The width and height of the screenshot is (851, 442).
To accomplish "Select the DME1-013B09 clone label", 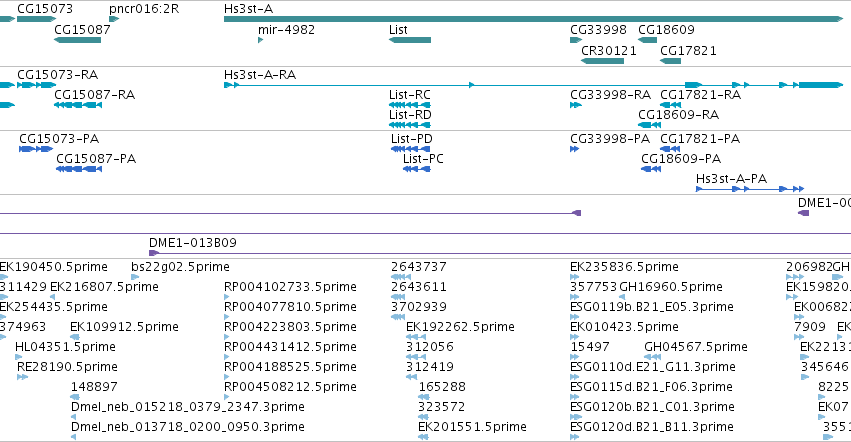I will (x=193, y=243).
